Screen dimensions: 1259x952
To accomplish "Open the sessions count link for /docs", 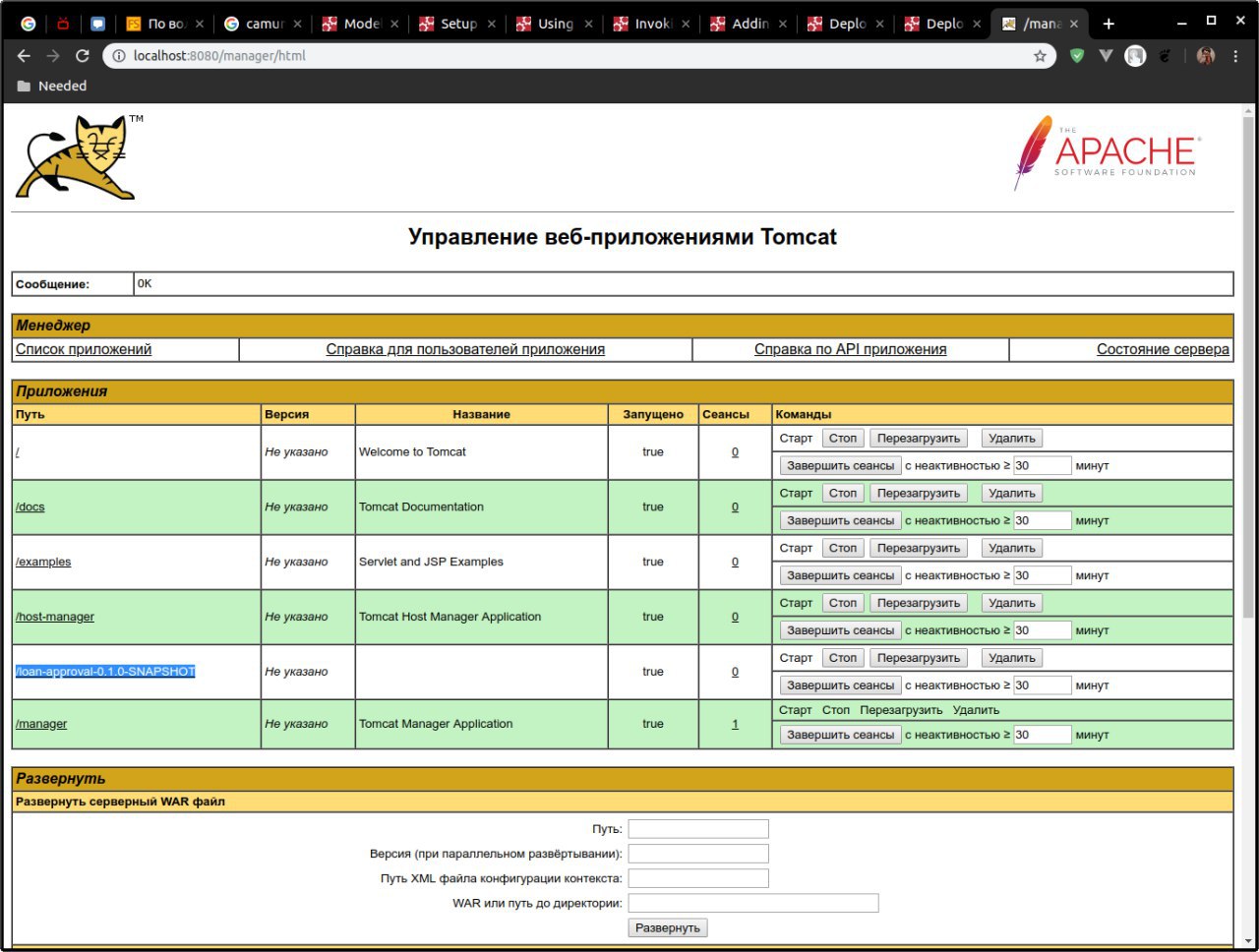I will tap(735, 507).
